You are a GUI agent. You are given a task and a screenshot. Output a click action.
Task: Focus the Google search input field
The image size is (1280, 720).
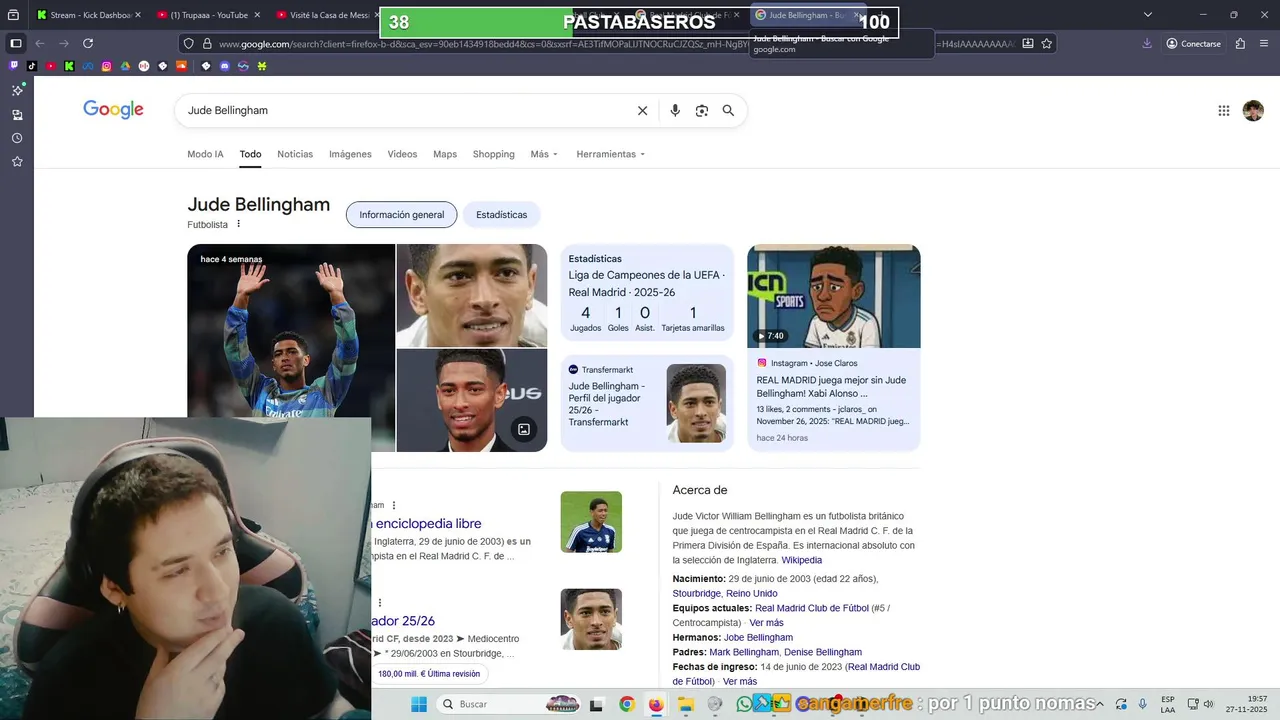(x=408, y=111)
